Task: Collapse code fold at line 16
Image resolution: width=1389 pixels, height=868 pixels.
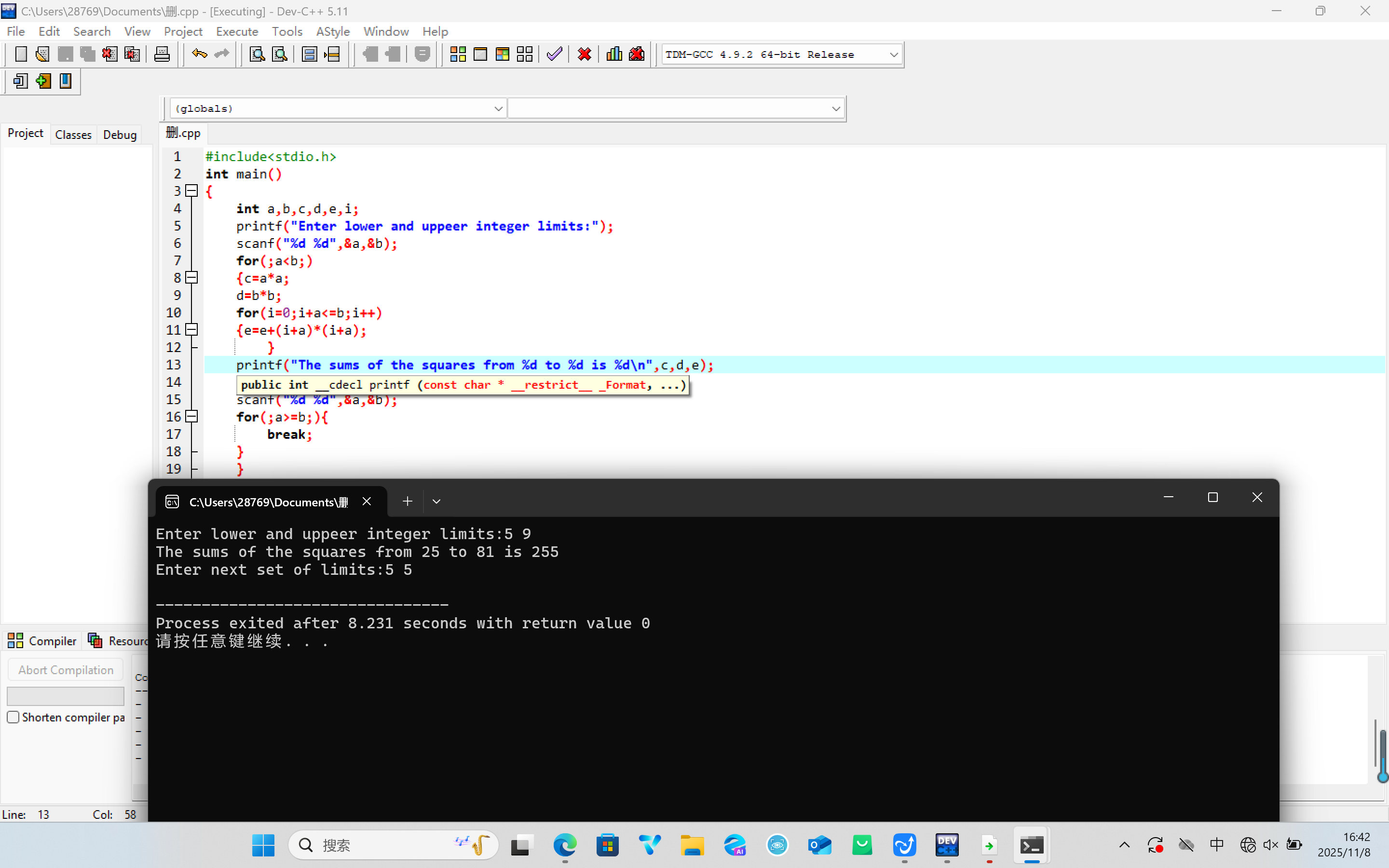Action: (x=192, y=417)
